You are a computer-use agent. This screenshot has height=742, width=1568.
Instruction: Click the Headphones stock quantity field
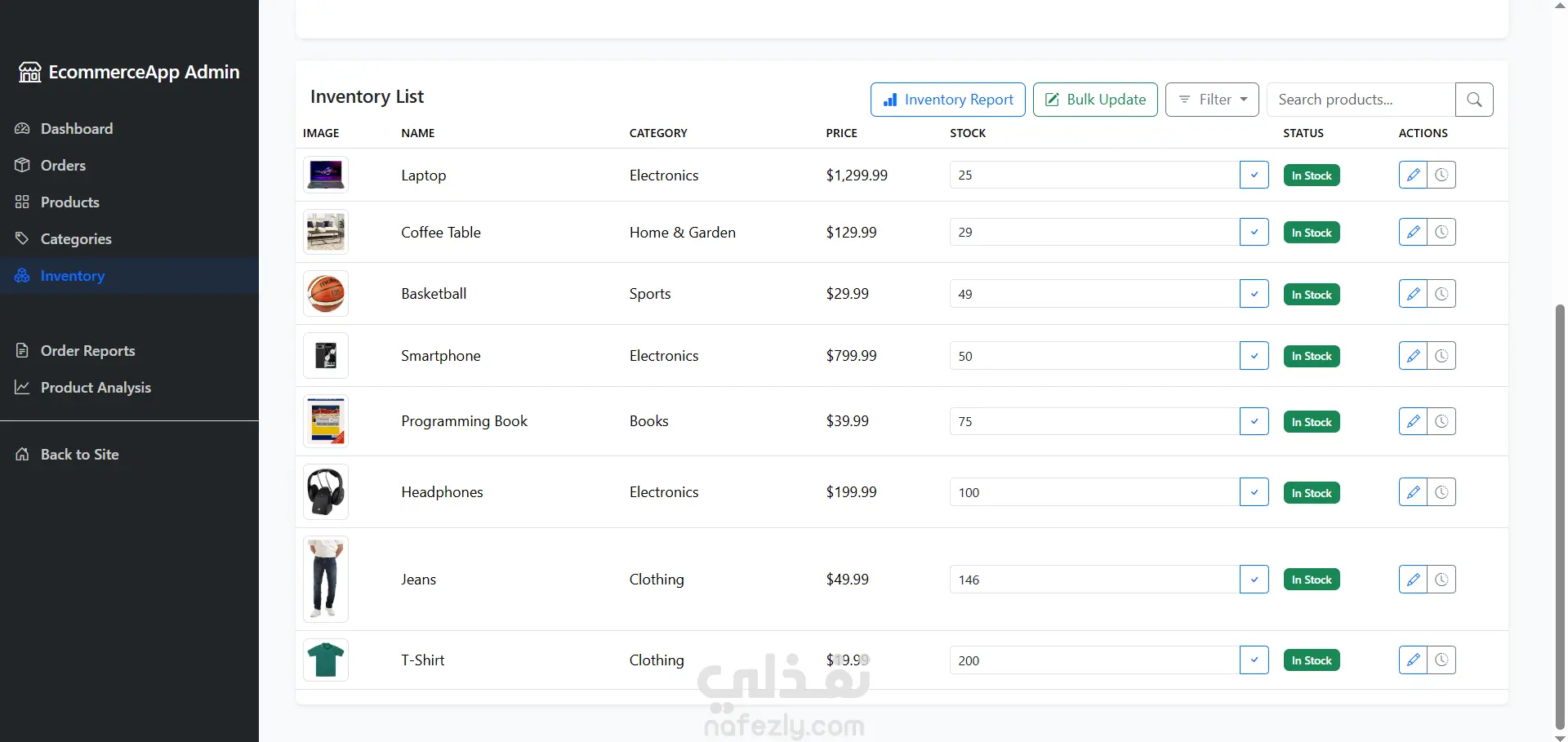click(1094, 492)
